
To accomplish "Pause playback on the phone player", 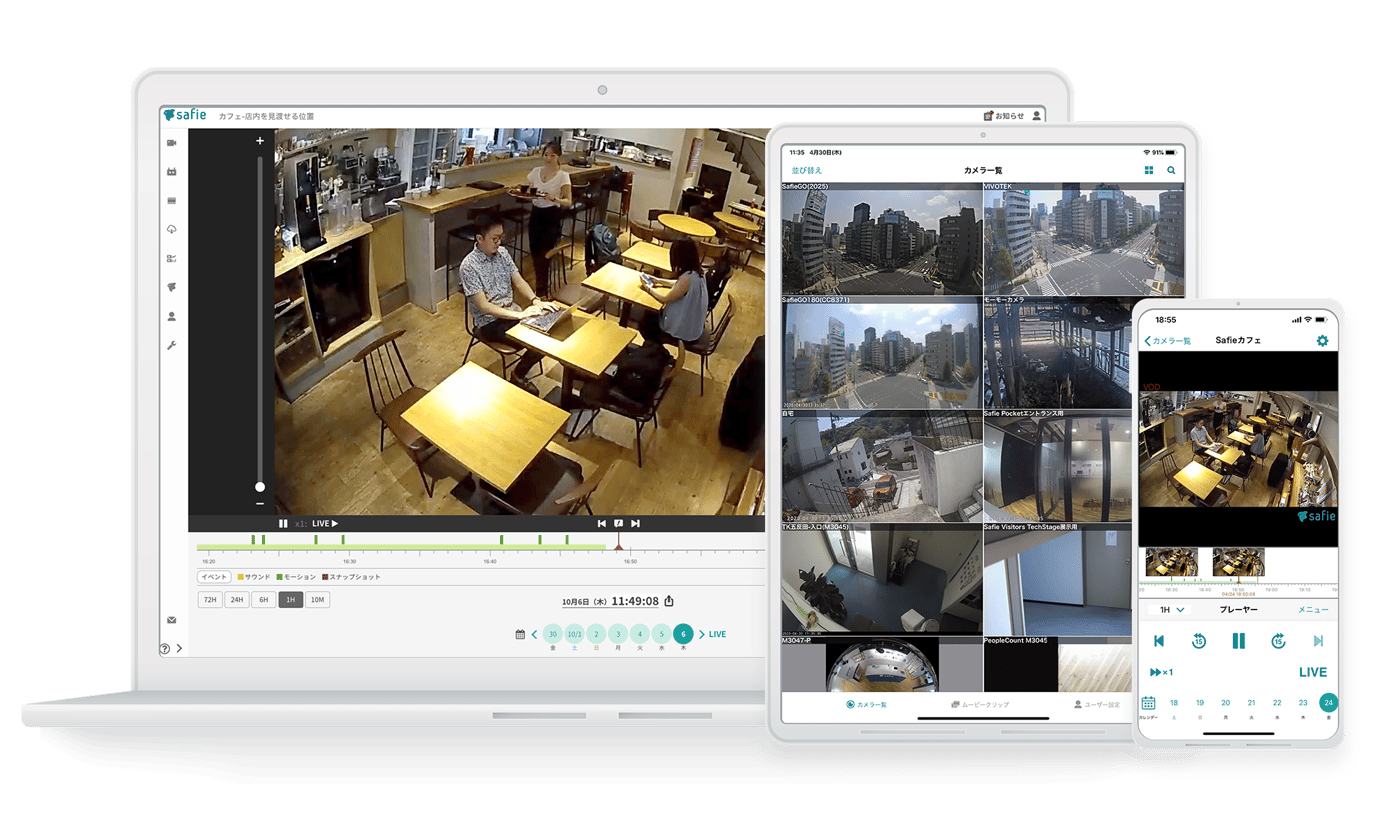I will point(1239,641).
